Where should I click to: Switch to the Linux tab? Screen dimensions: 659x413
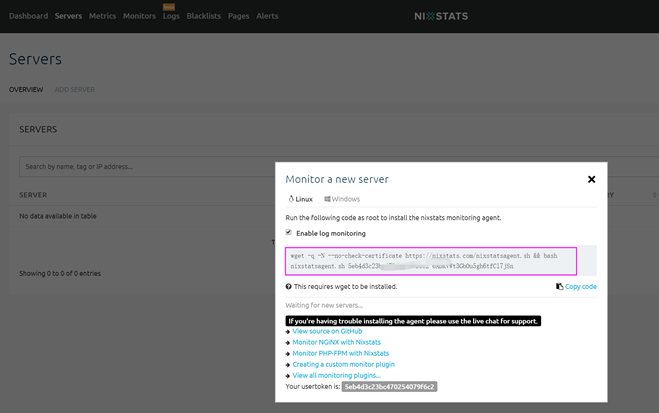pos(300,199)
